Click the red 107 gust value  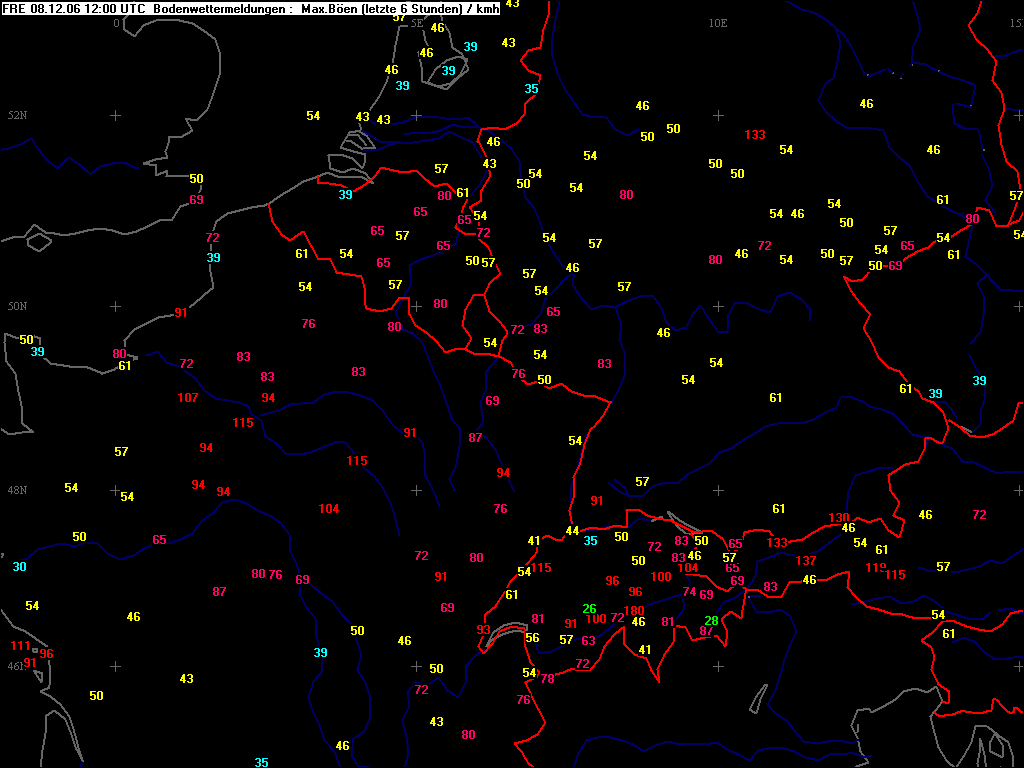point(187,398)
